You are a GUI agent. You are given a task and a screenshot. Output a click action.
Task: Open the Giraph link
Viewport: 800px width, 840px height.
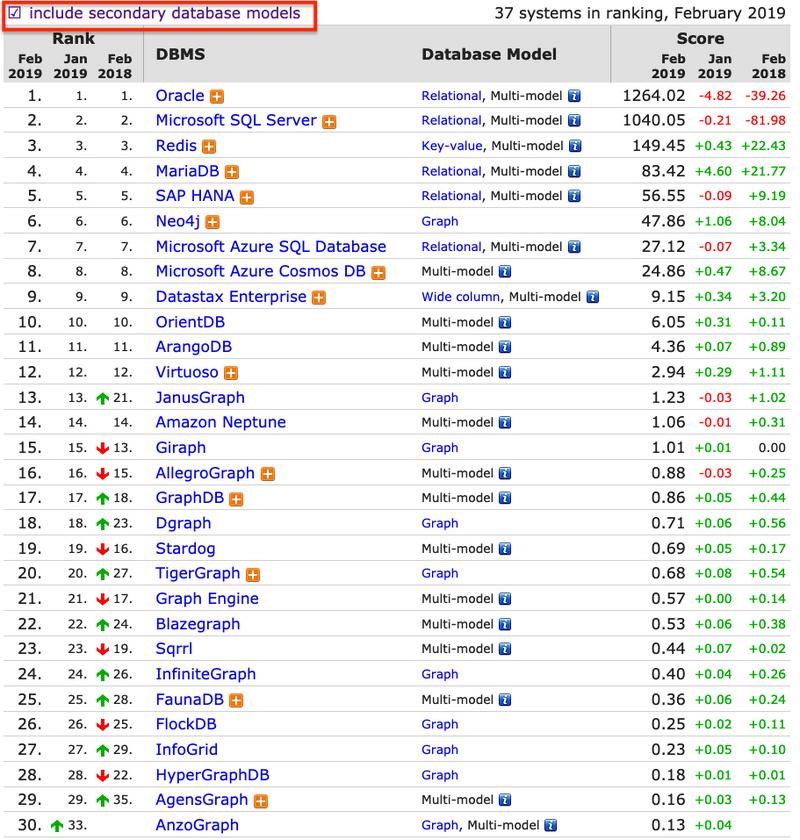(181, 448)
